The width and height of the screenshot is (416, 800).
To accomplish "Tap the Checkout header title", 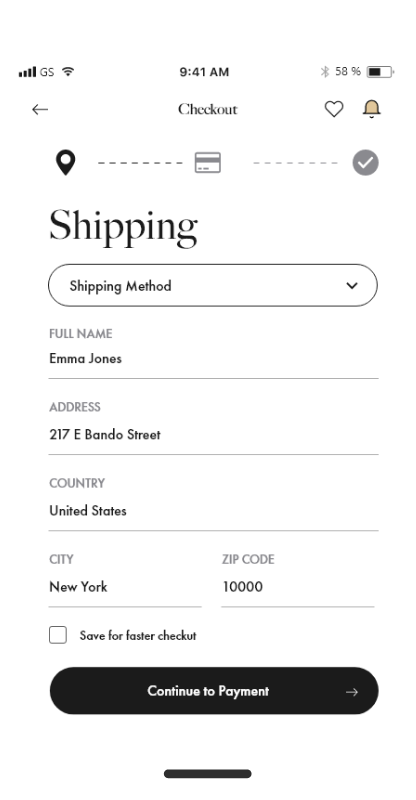I will point(208,109).
